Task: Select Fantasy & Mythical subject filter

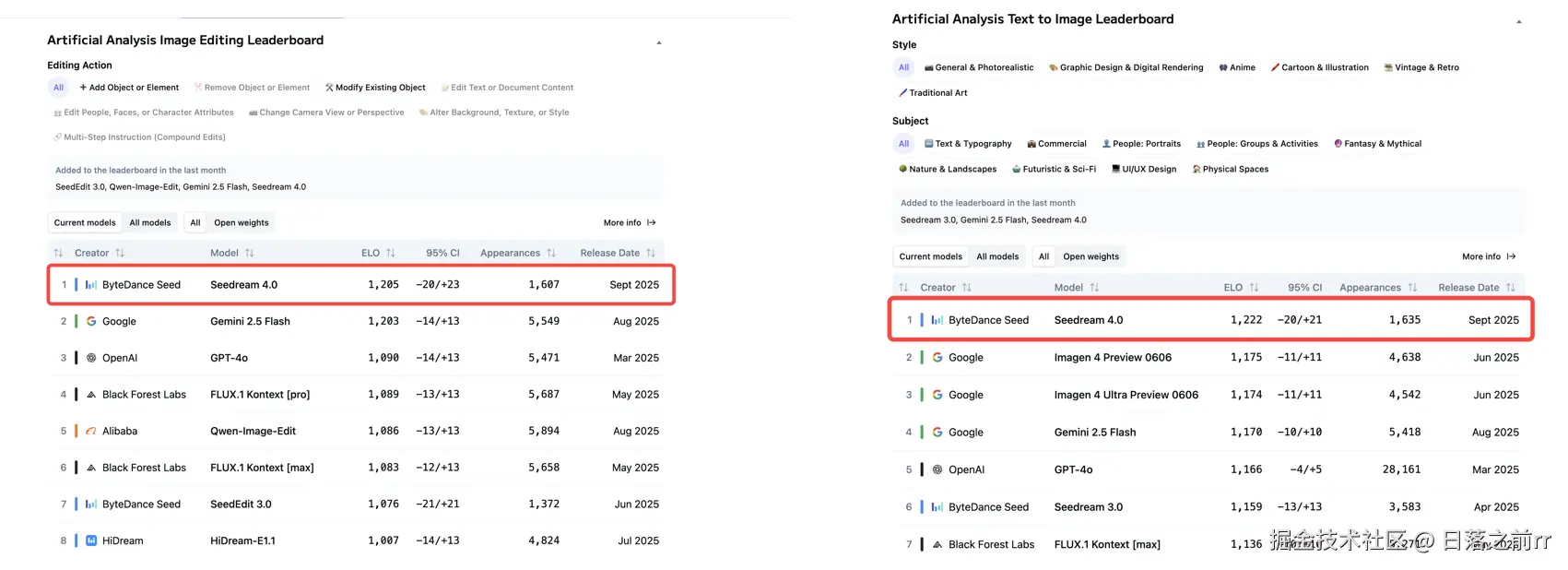Action: (1377, 144)
